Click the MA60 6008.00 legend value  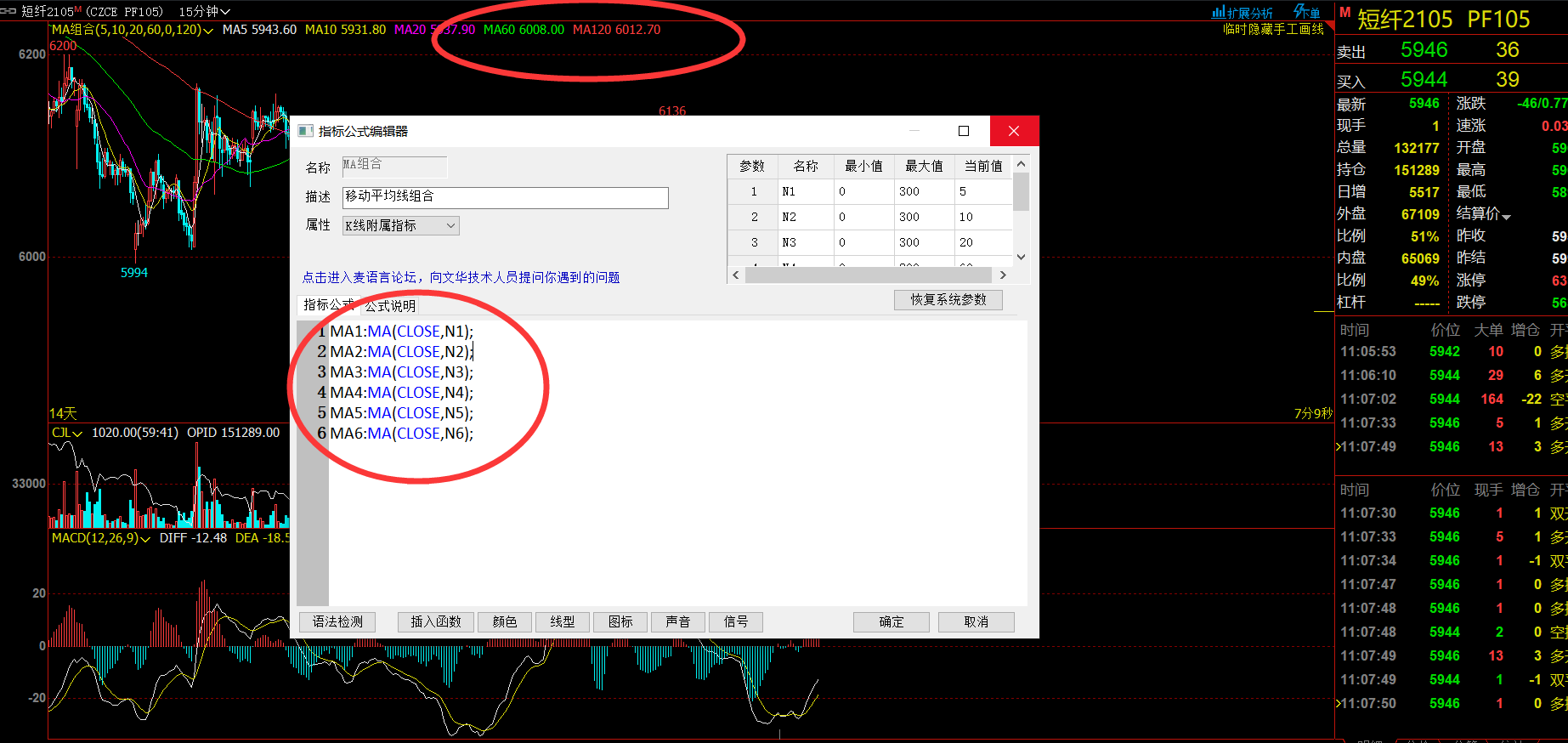click(x=524, y=30)
